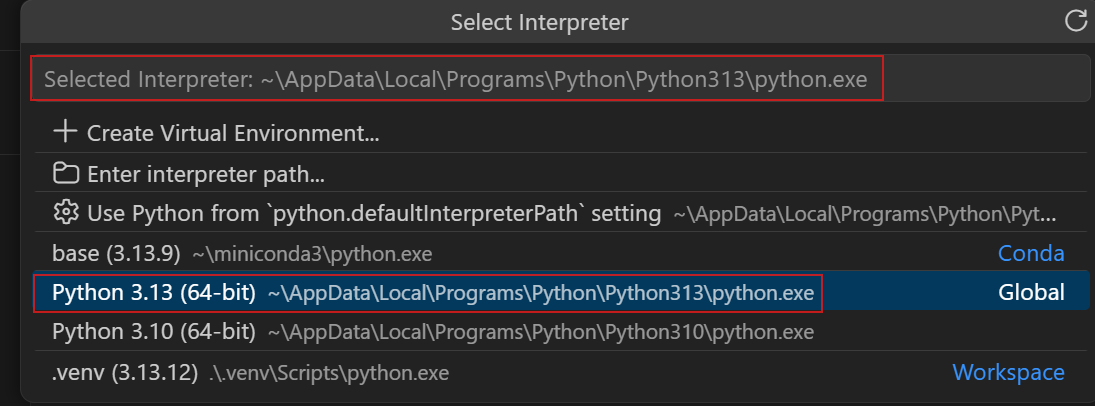The height and width of the screenshot is (406, 1095).
Task: Refresh the interpreter list
Action: click(x=1076, y=21)
